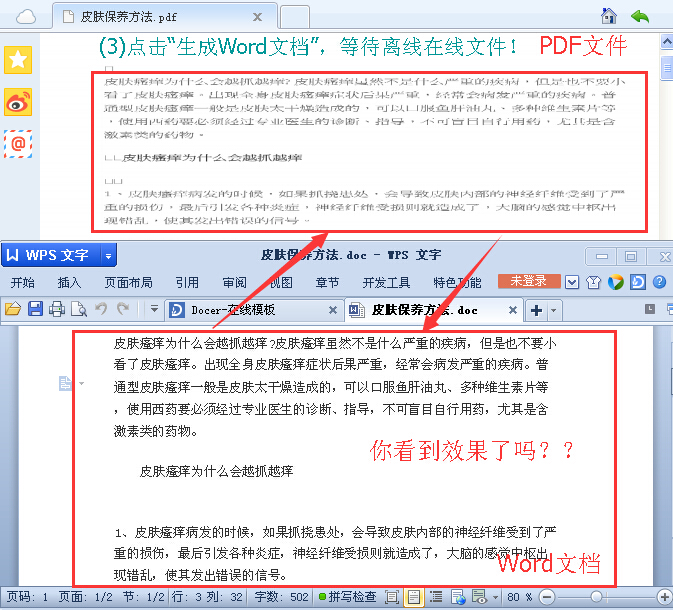Open the WPS 文字 application menu
The width and height of the screenshot is (673, 610).
pyautogui.click(x=51, y=255)
